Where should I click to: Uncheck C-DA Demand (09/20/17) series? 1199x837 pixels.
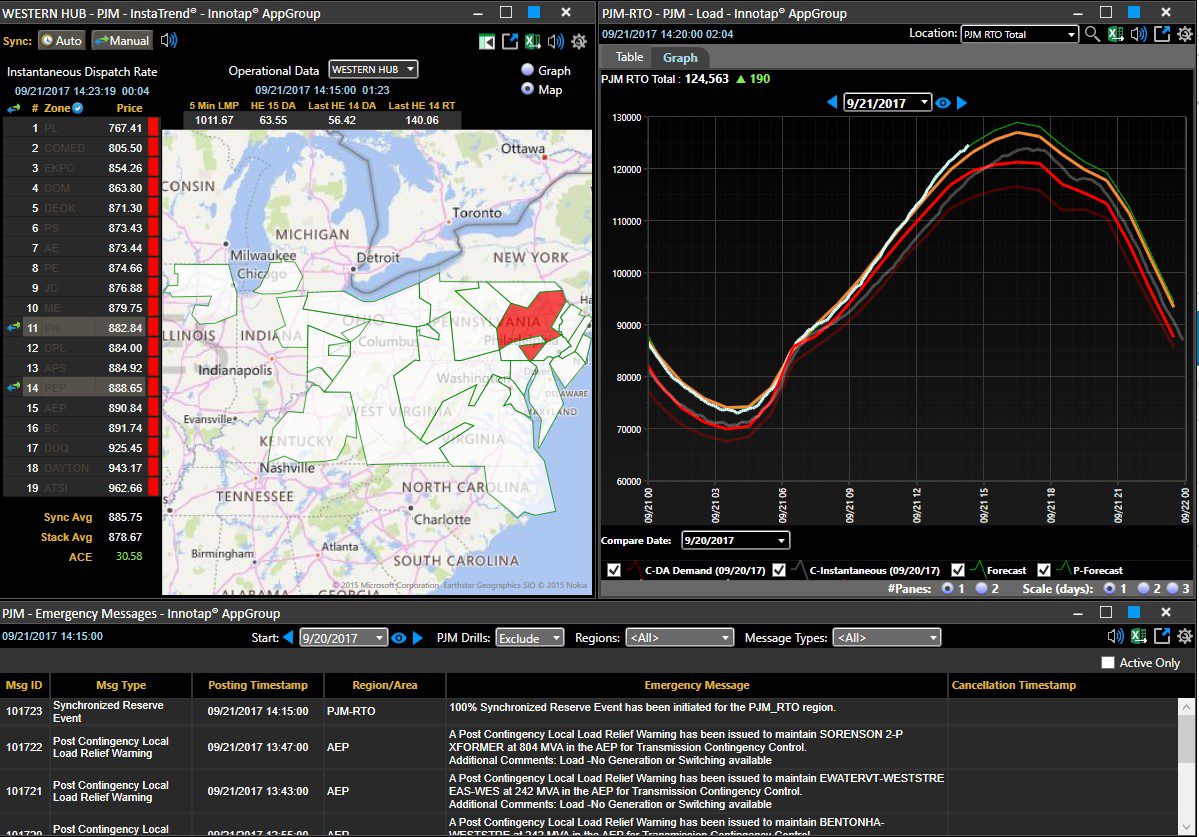pyautogui.click(x=613, y=570)
